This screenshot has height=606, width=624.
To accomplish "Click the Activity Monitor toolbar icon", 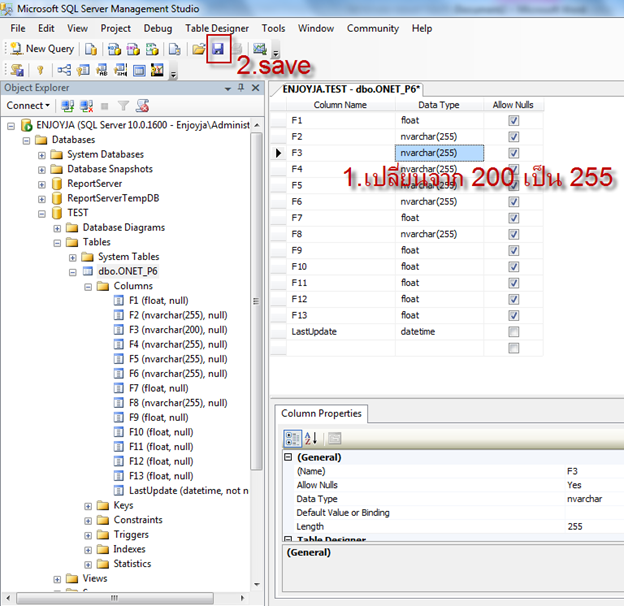I will coord(260,49).
